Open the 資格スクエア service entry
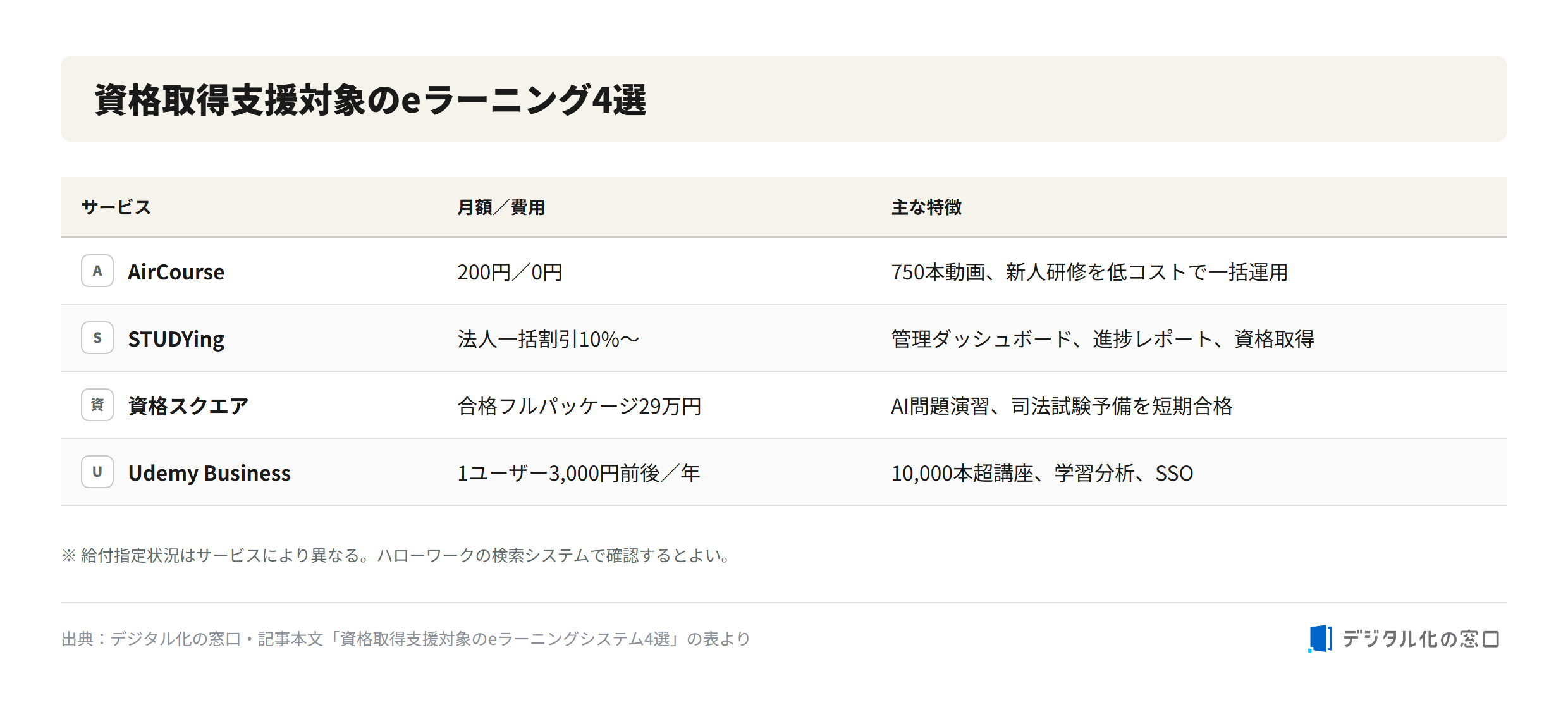Screen dimensions: 1568x712 [188, 406]
